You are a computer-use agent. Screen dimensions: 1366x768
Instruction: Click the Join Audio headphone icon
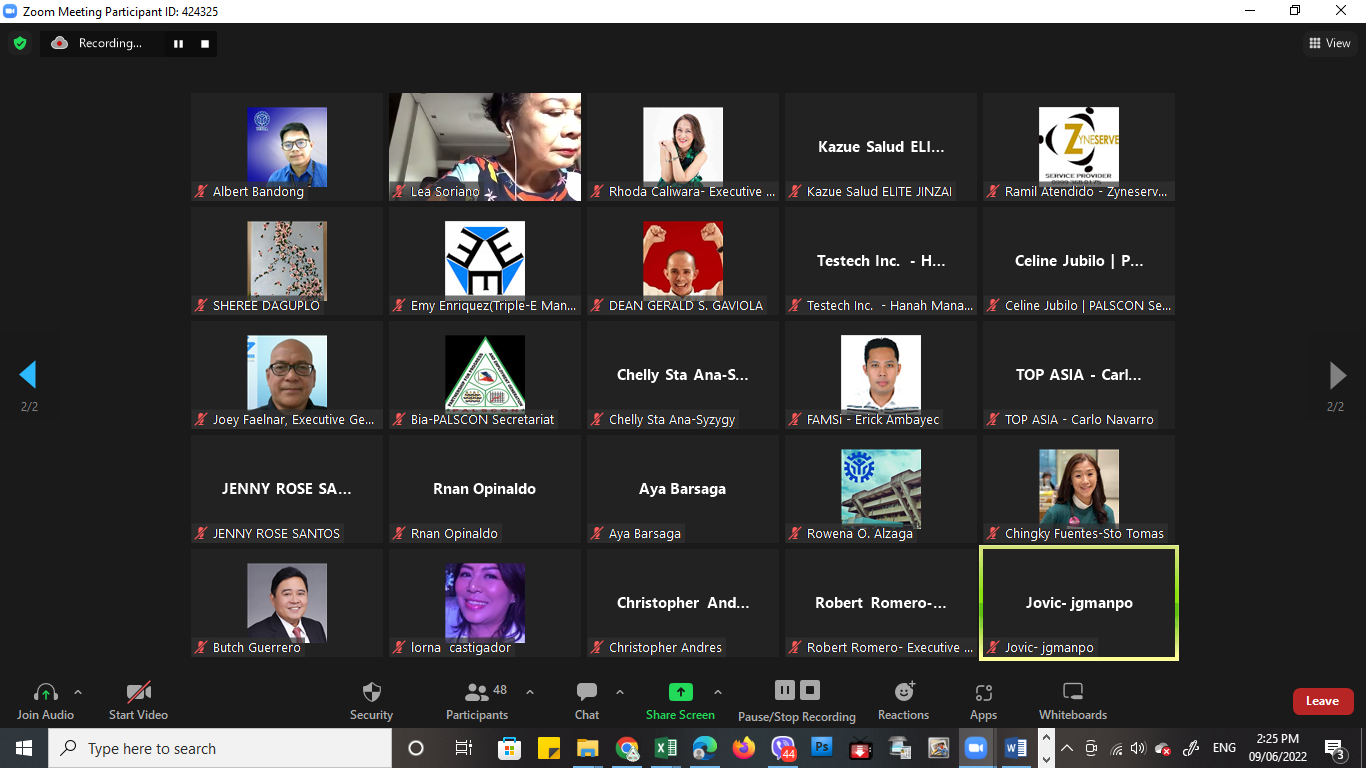(x=45, y=692)
